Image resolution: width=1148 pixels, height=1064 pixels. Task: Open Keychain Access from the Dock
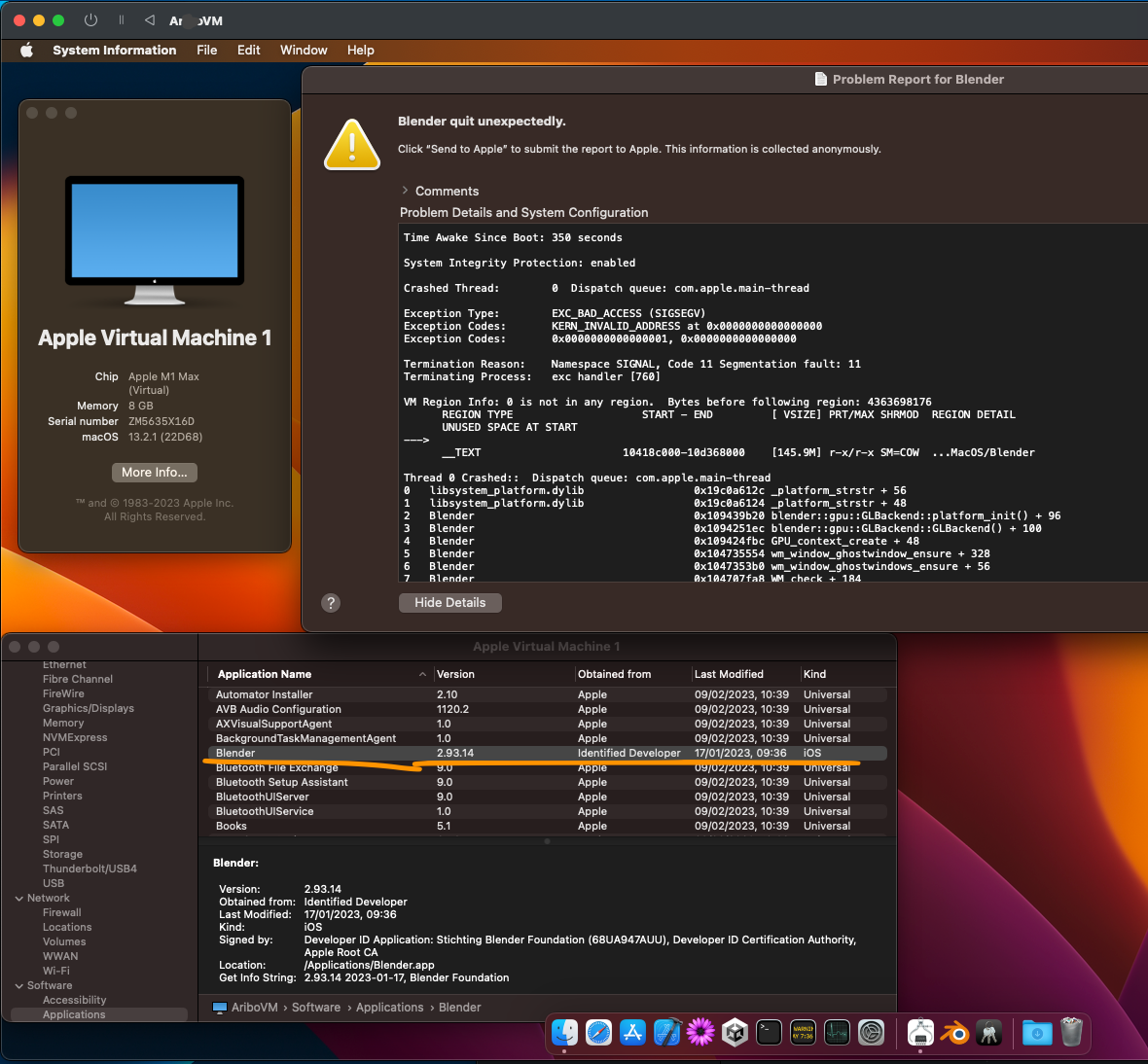988,1033
